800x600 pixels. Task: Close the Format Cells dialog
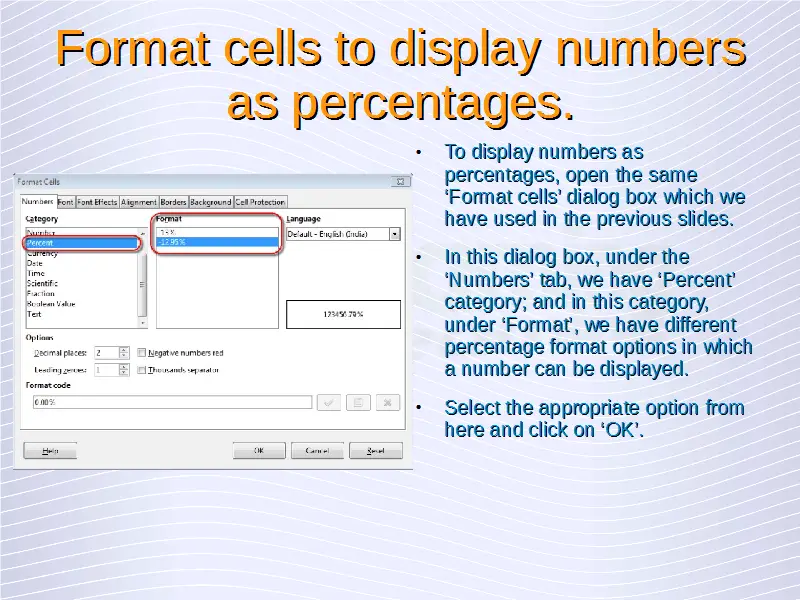coord(399,182)
